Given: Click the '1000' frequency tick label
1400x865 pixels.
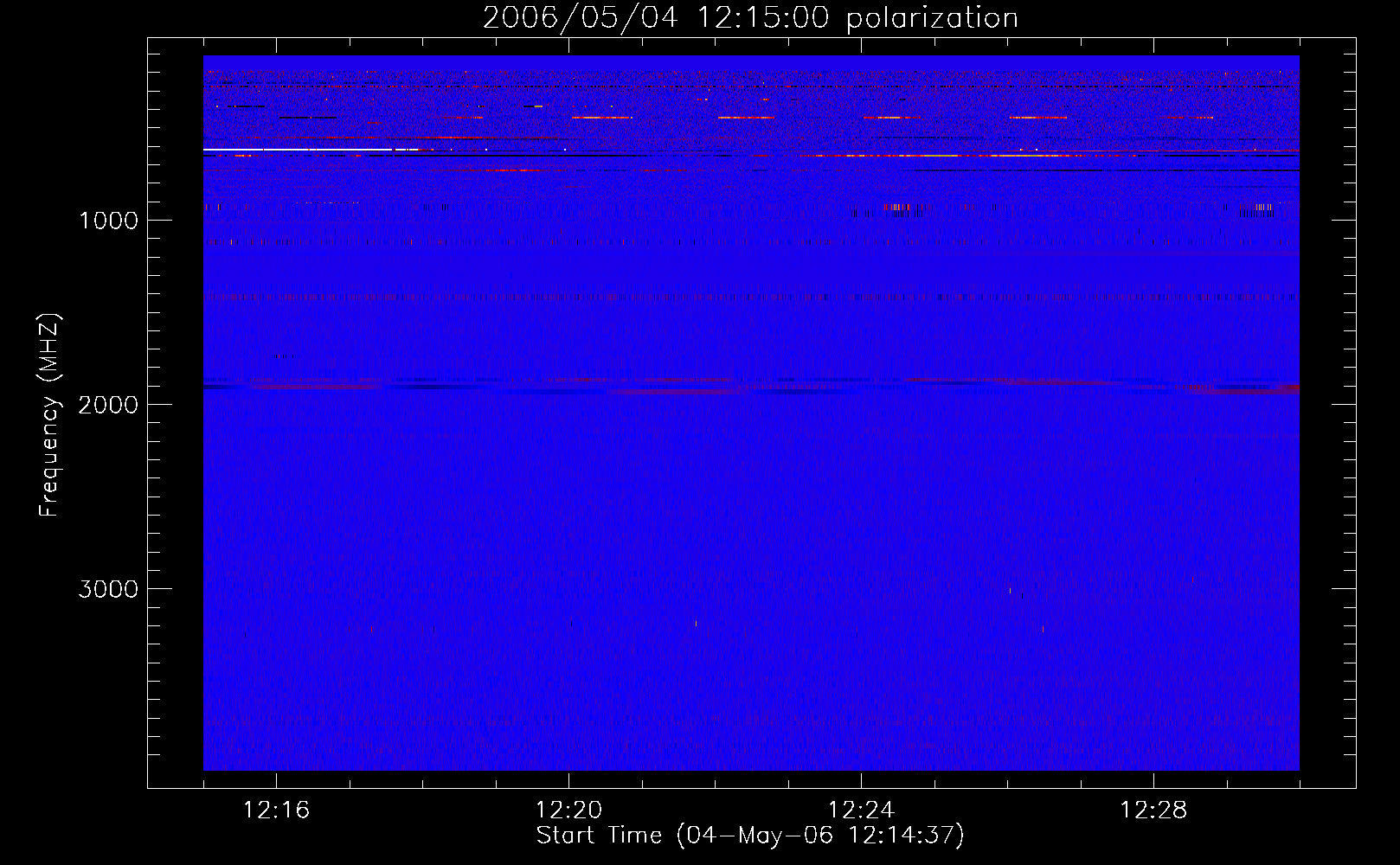Looking at the screenshot, I should pos(108,221).
